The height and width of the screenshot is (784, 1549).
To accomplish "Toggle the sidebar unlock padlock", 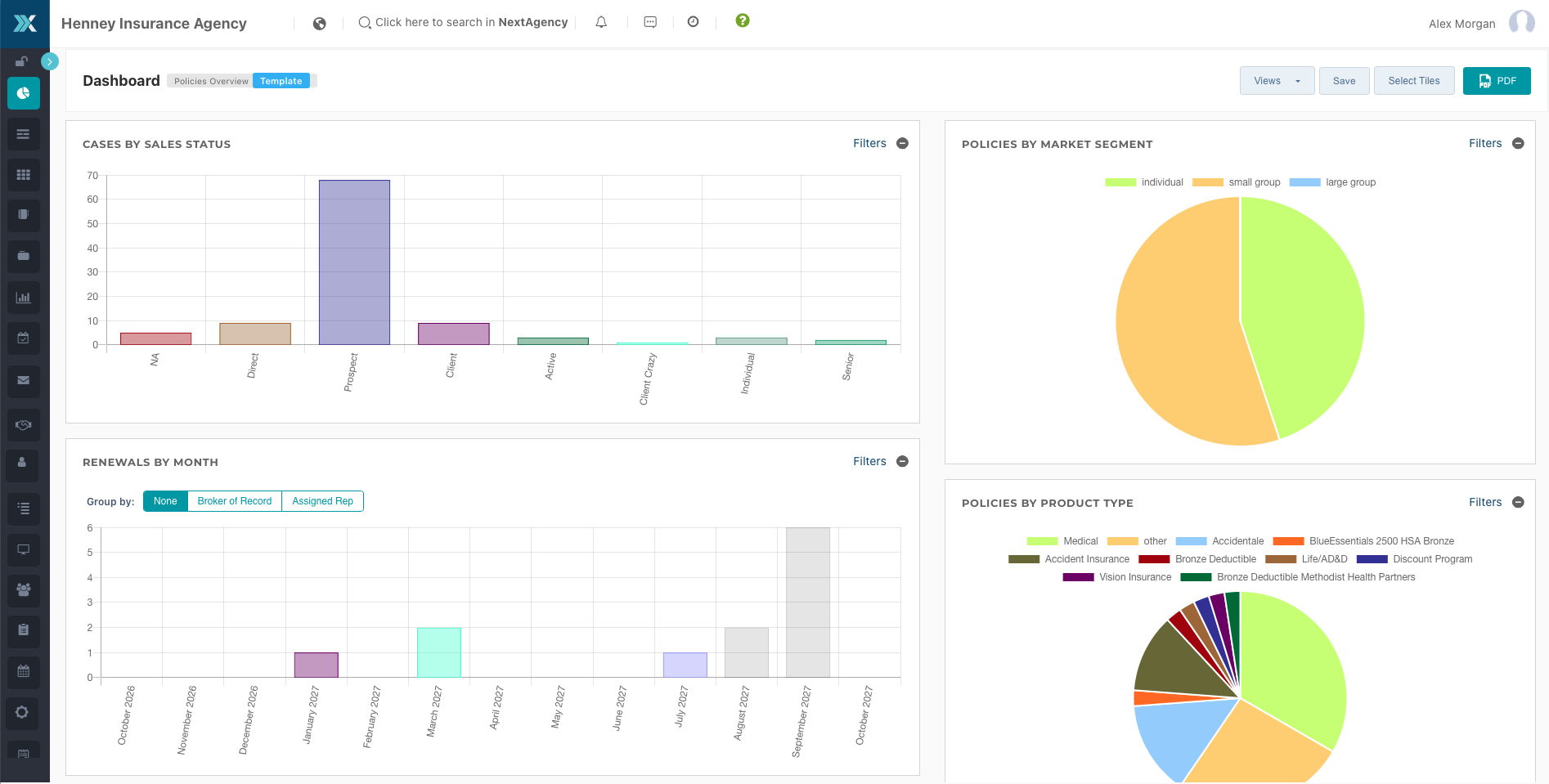I will [22, 61].
